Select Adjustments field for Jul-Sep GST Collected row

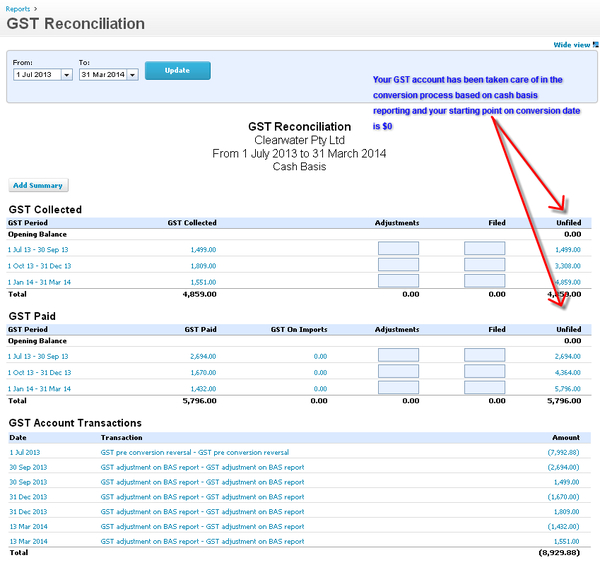(x=398, y=249)
